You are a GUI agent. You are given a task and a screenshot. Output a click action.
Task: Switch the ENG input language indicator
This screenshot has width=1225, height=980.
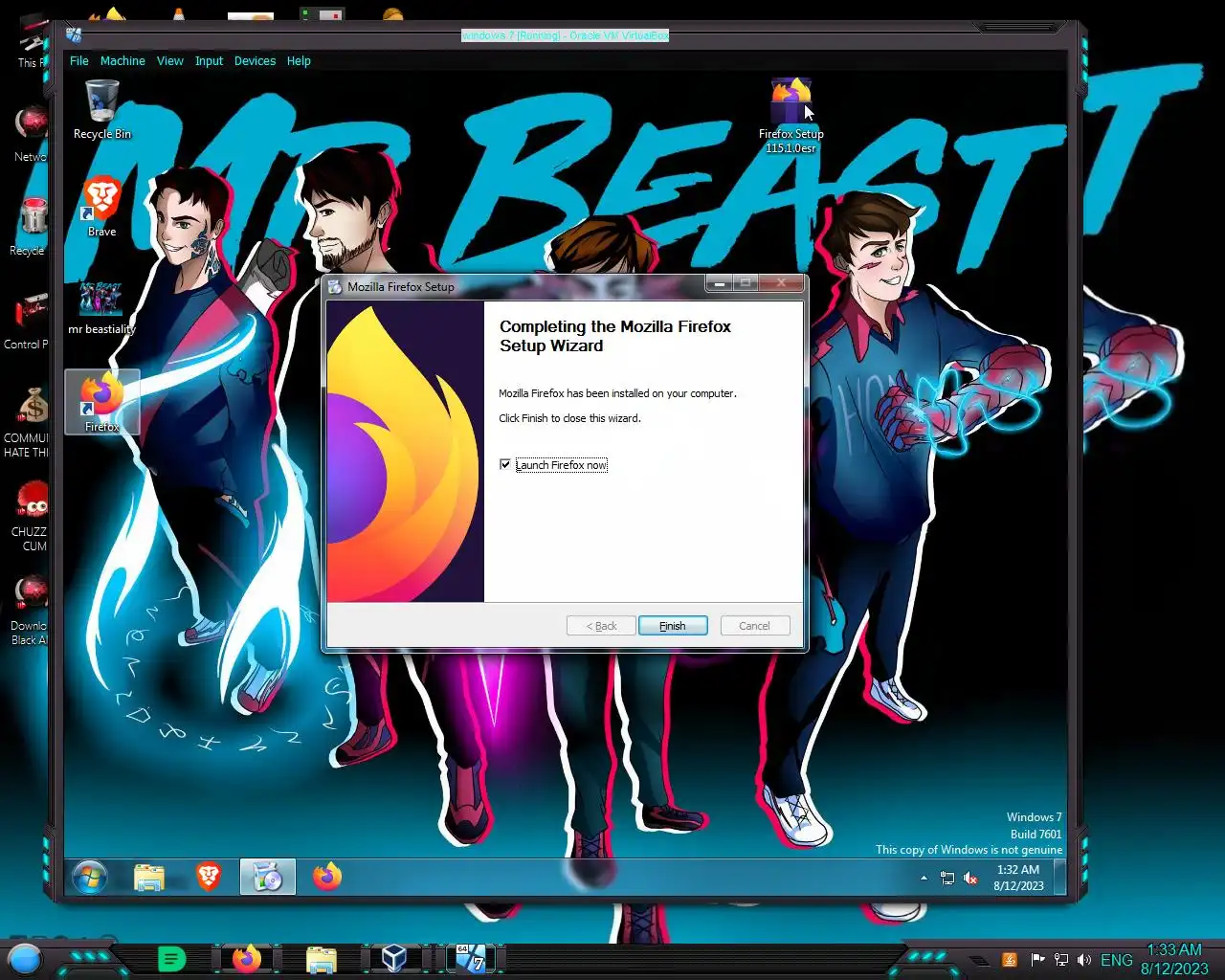point(1116,960)
